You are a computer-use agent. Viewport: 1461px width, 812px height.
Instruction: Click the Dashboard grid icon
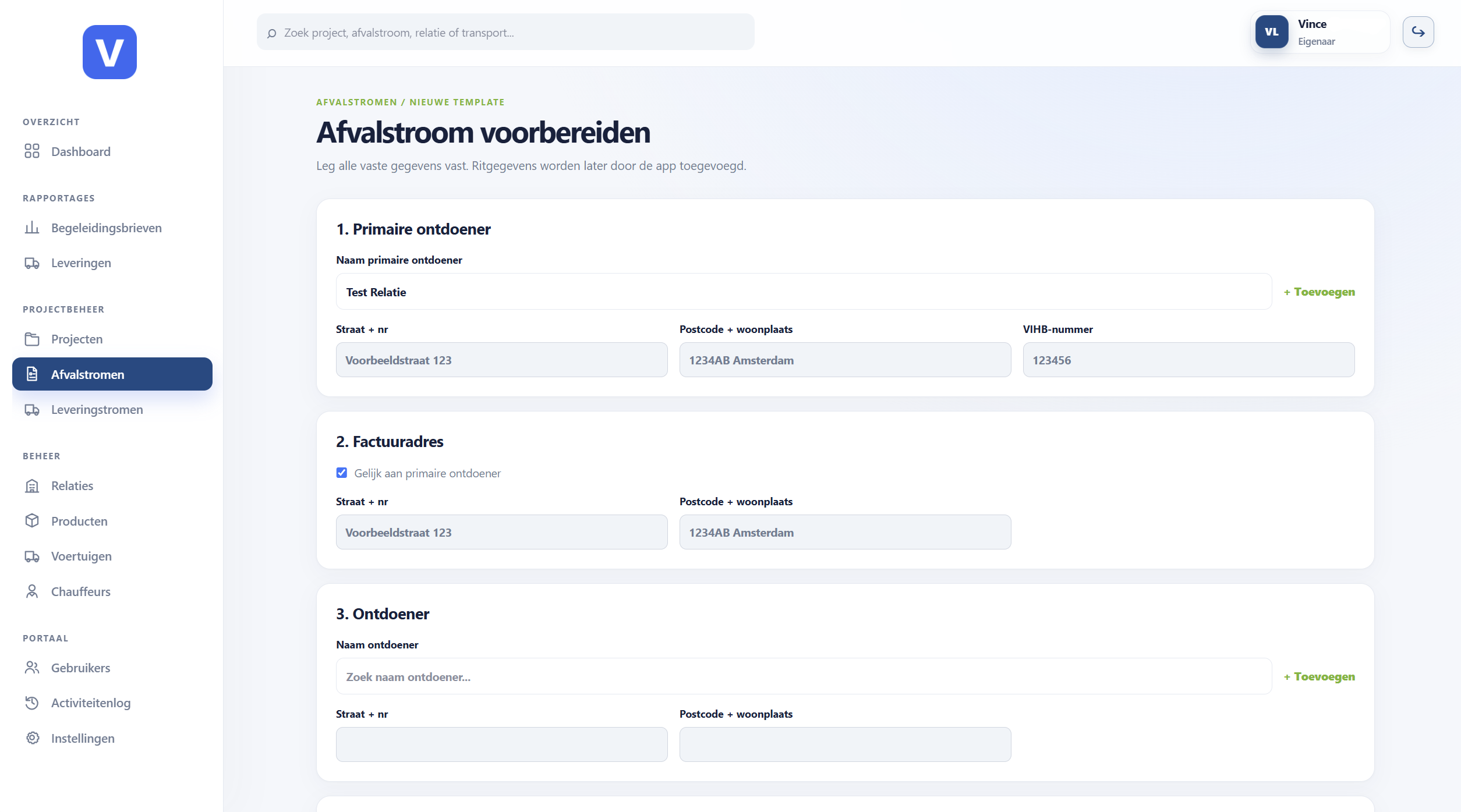(32, 151)
